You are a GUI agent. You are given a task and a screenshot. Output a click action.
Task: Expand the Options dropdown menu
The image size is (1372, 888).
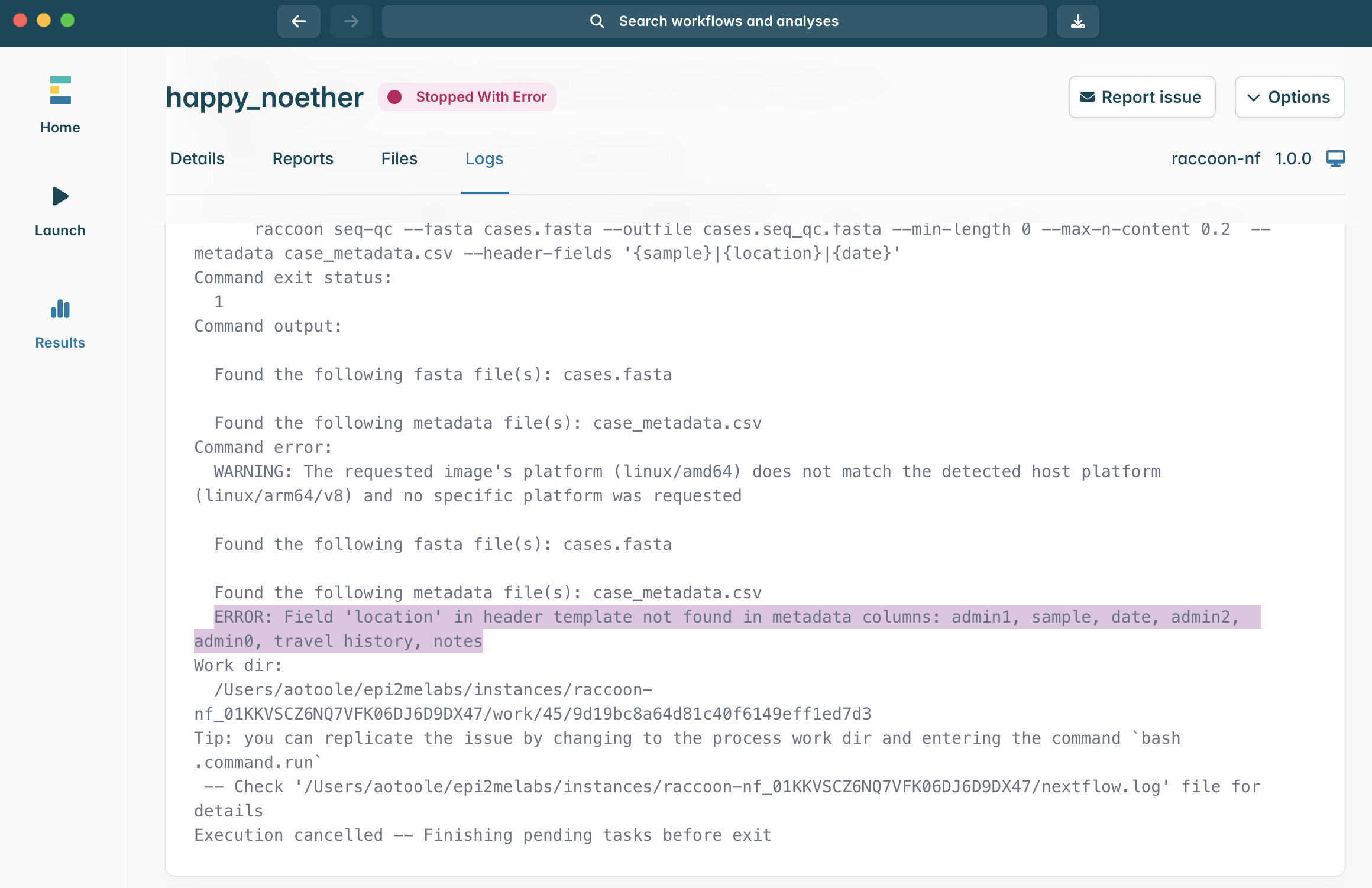coord(1289,97)
